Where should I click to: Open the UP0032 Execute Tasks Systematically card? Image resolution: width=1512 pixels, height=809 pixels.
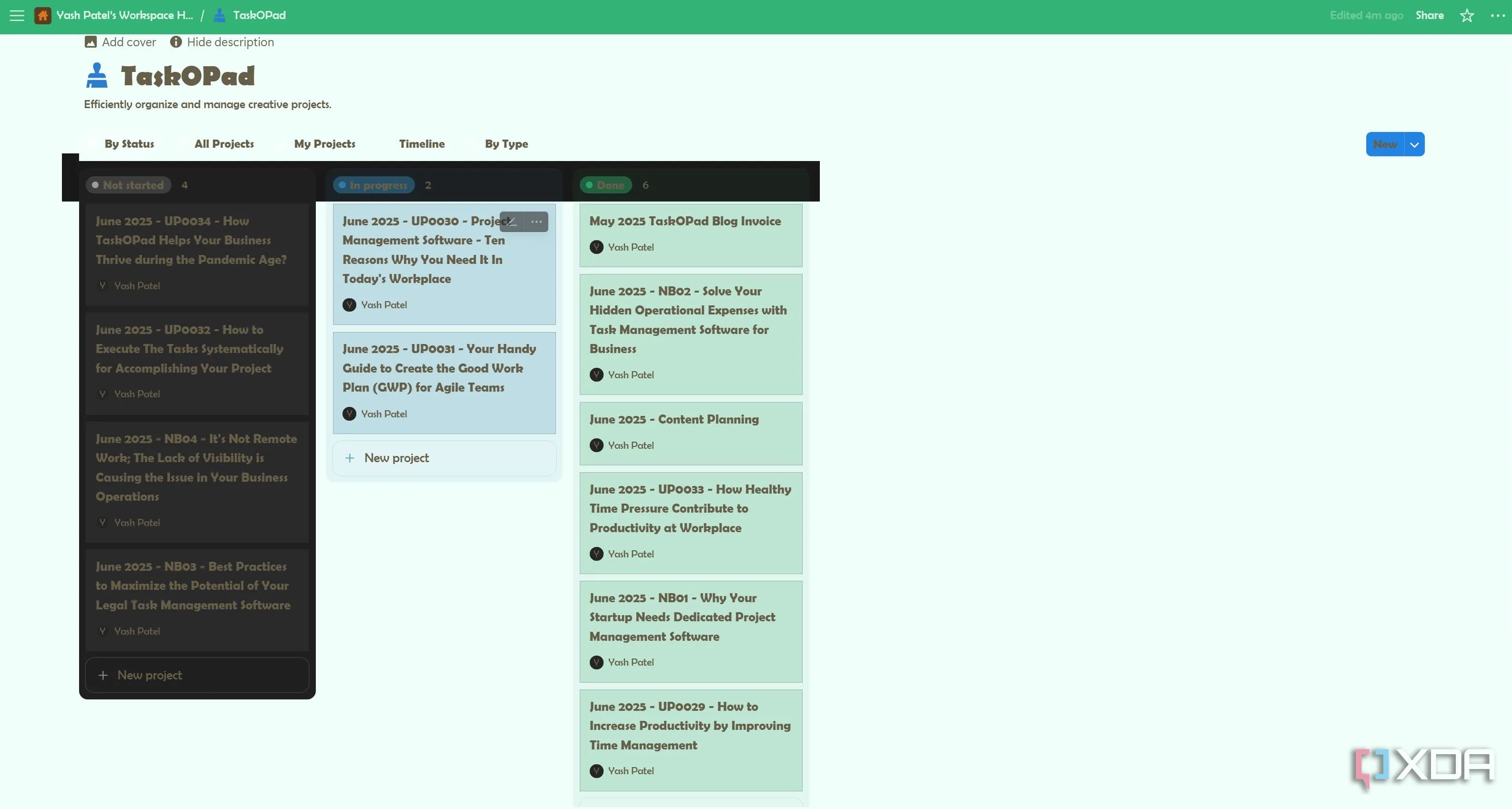tap(197, 364)
